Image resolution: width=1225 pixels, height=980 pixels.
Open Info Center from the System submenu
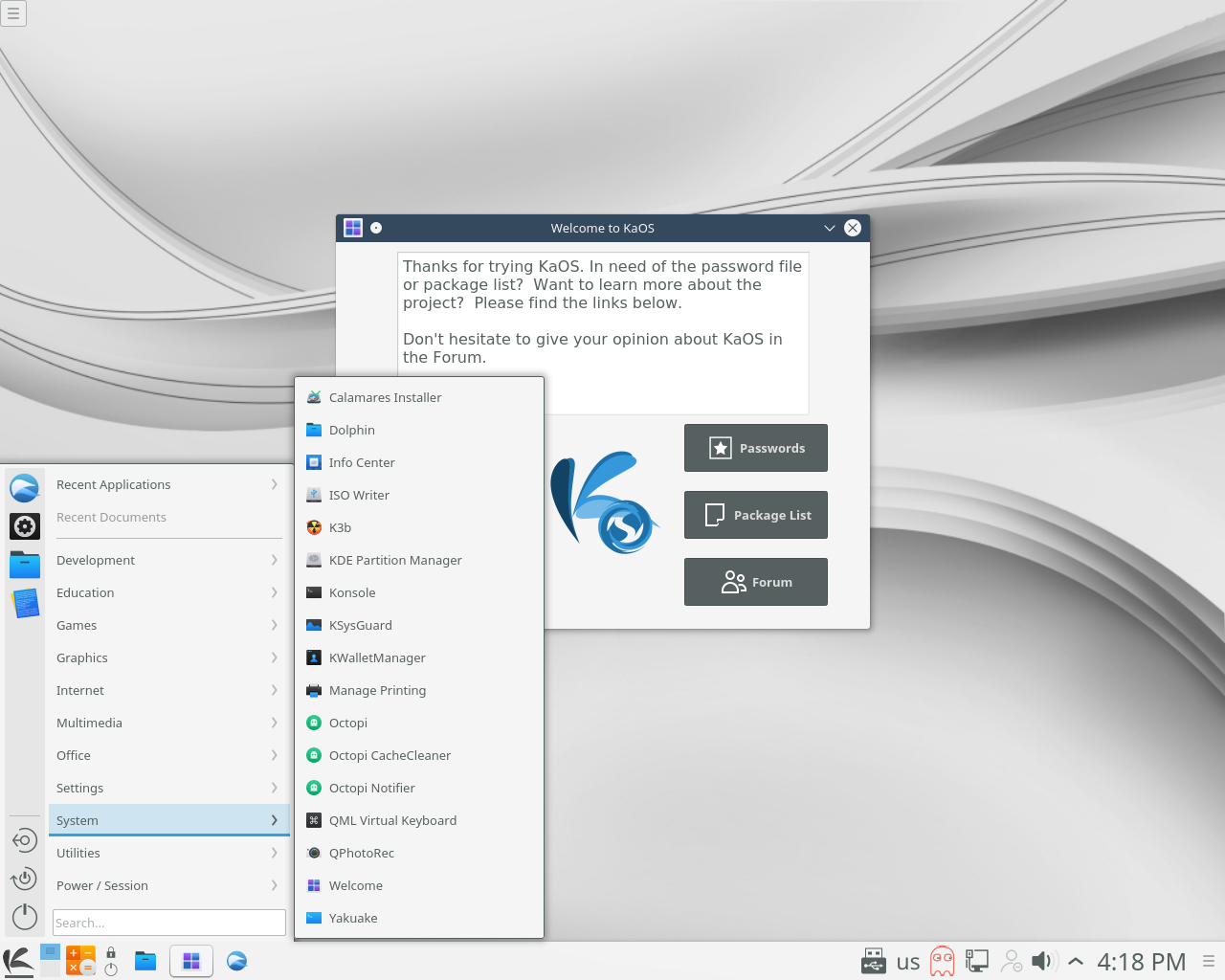pyautogui.click(x=419, y=463)
